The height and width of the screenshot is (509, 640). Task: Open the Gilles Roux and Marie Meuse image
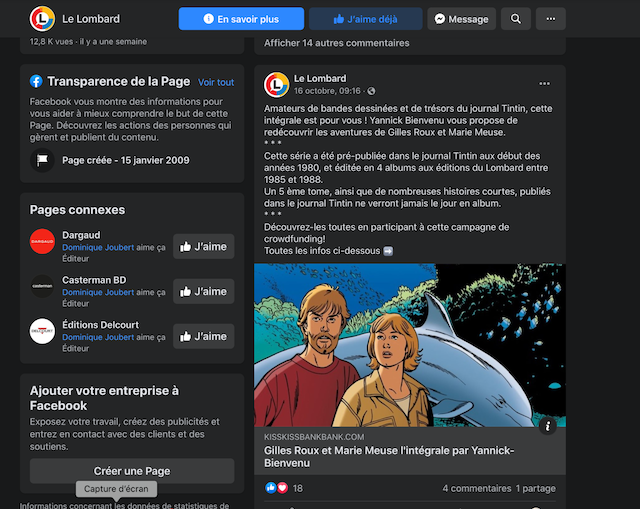(x=410, y=345)
